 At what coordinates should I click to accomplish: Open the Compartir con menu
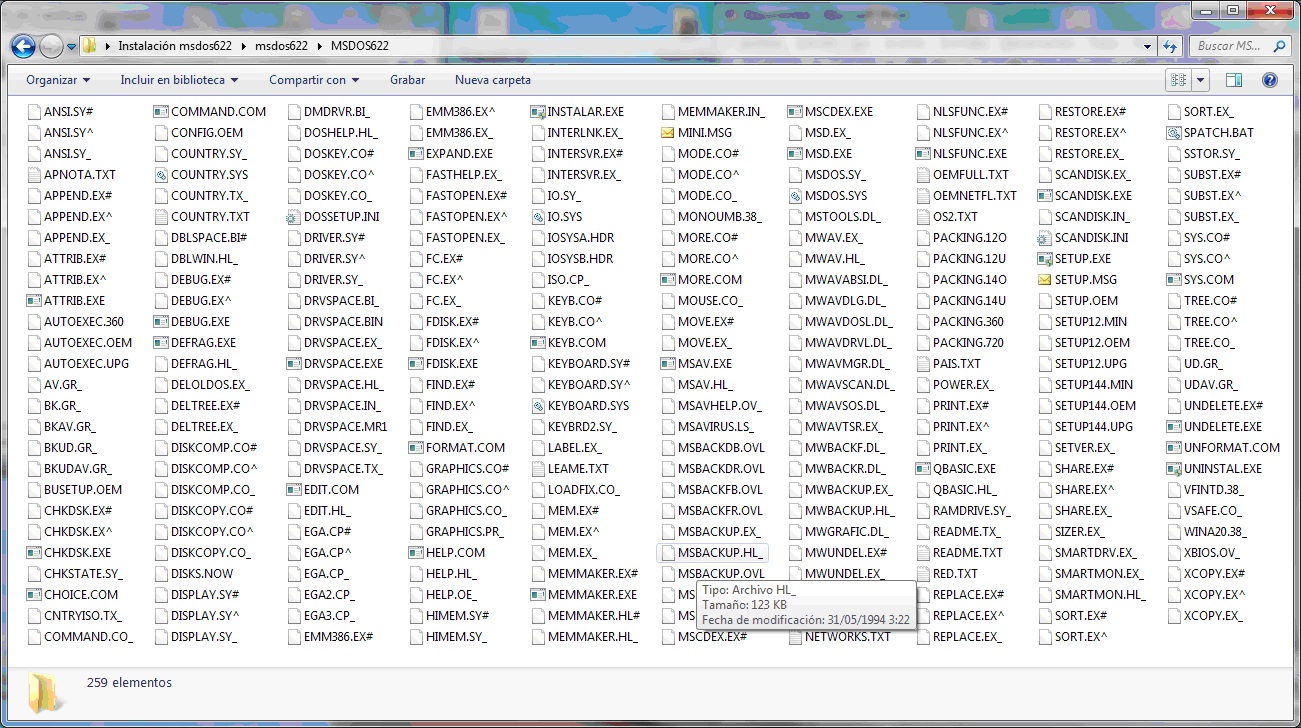(313, 80)
